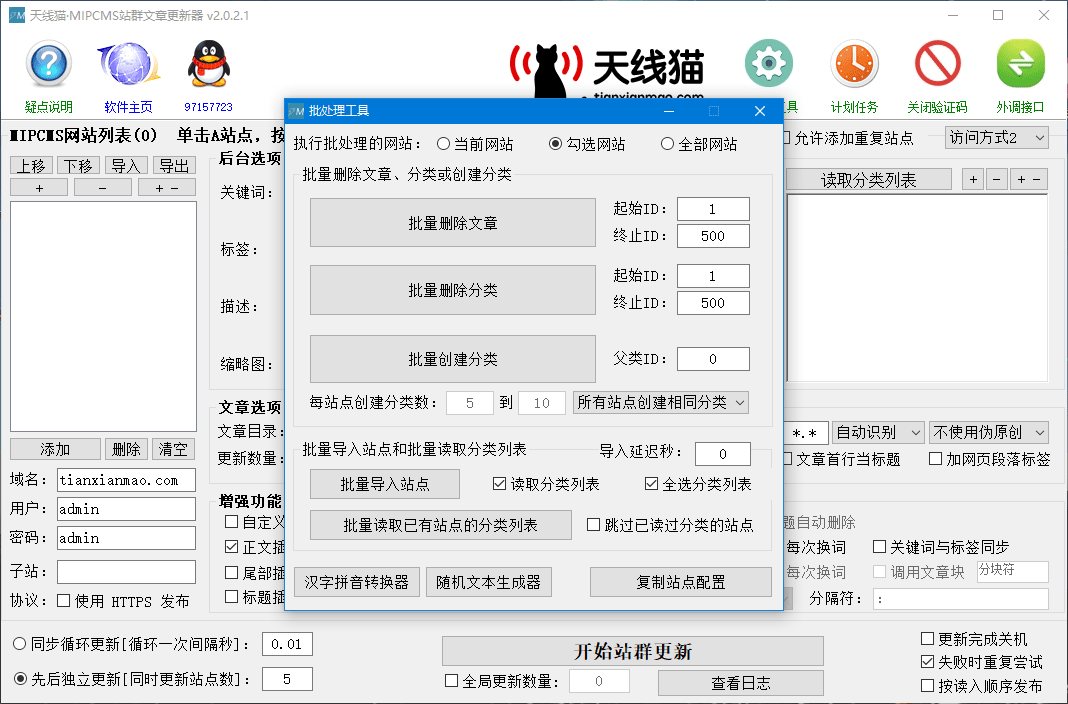Image resolution: width=1068 pixels, height=704 pixels.
Task: Click 子站 input field
Action: (126, 572)
